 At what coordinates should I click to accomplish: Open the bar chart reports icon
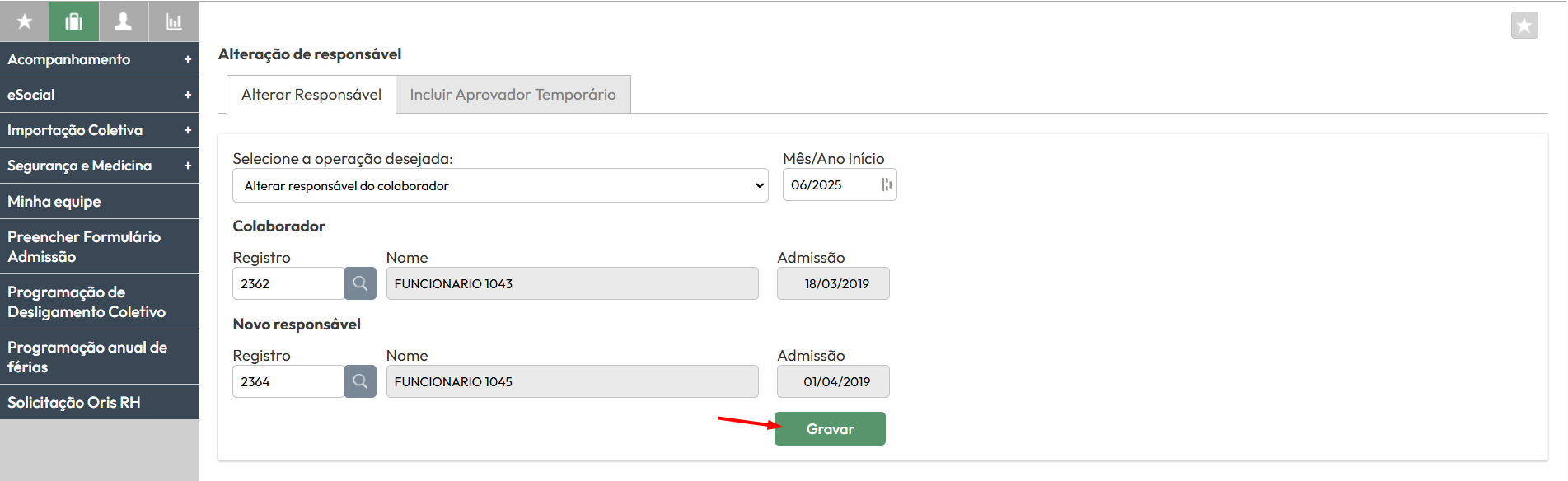(174, 21)
